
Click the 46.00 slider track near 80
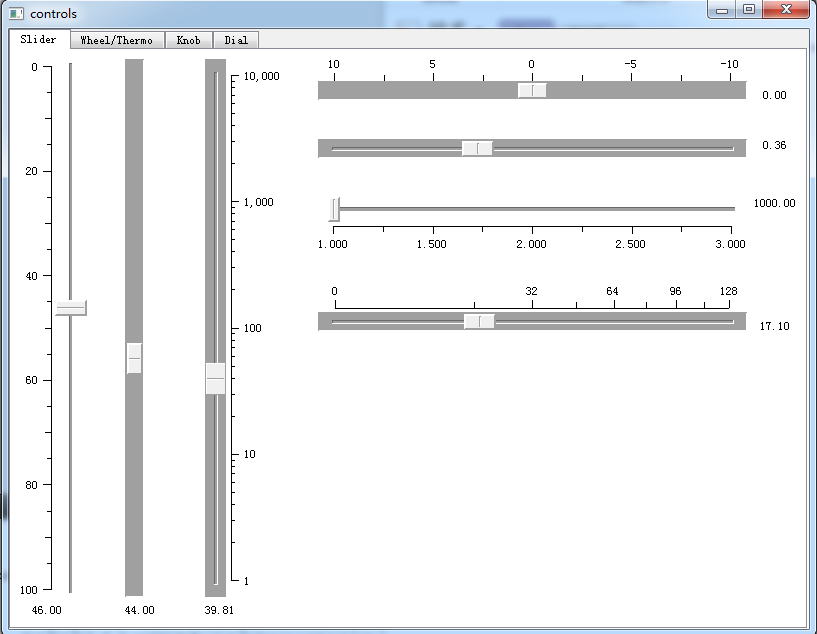point(71,484)
